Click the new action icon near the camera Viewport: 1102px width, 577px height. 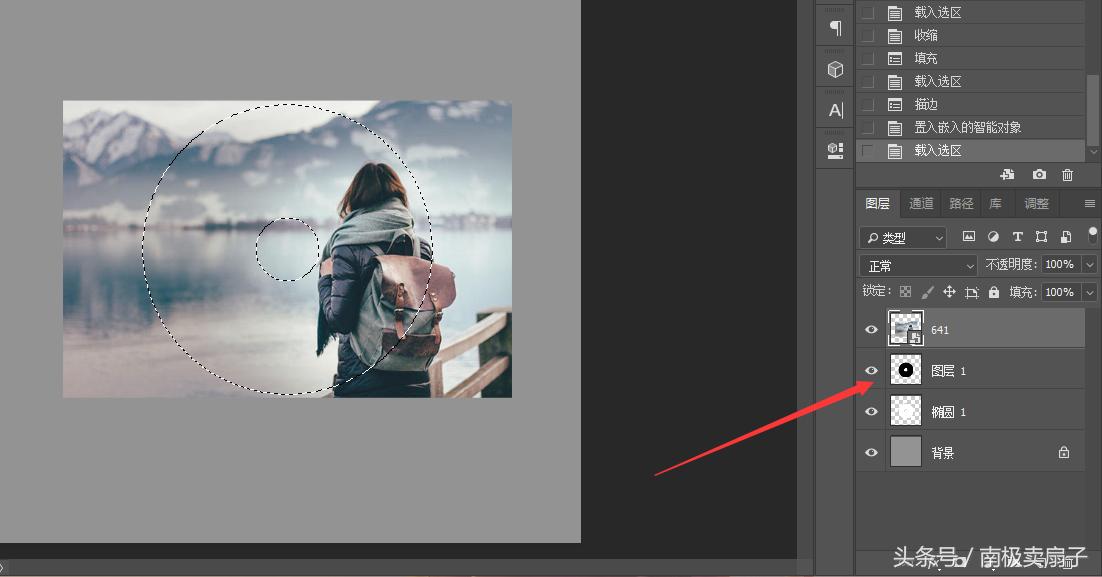click(1007, 174)
